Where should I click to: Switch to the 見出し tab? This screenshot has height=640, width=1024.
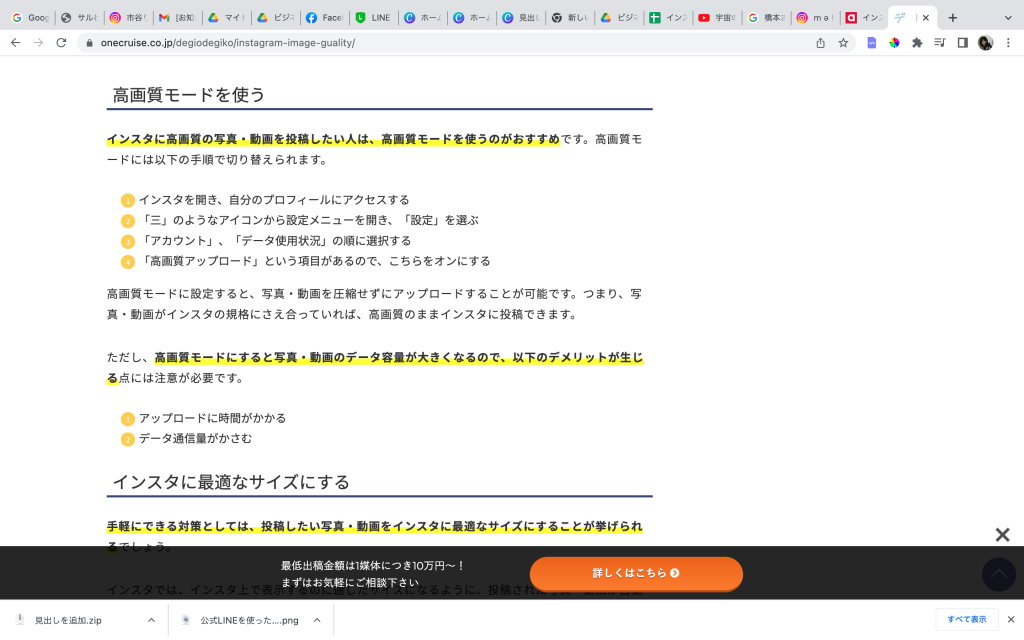(x=520, y=18)
